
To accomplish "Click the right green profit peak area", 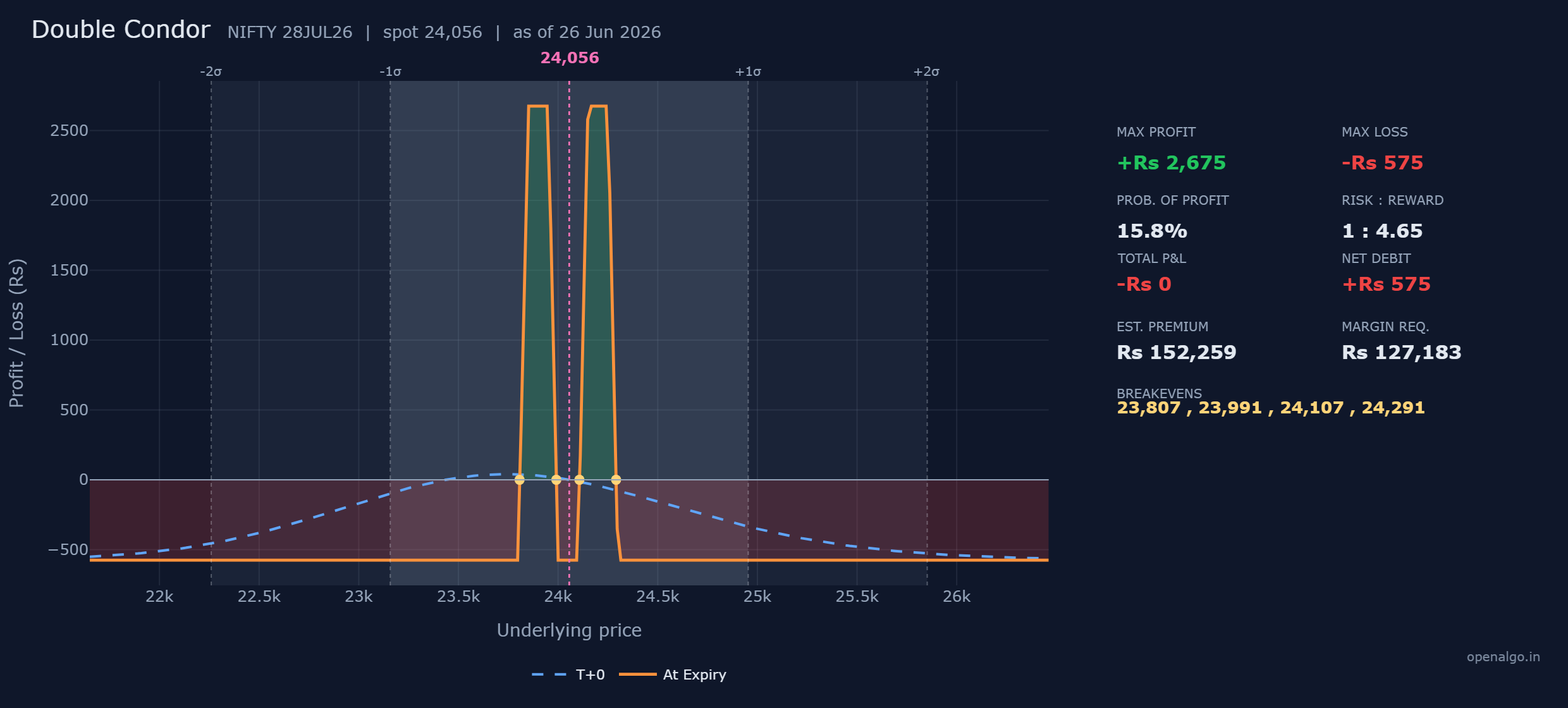I will pyautogui.click(x=597, y=293).
